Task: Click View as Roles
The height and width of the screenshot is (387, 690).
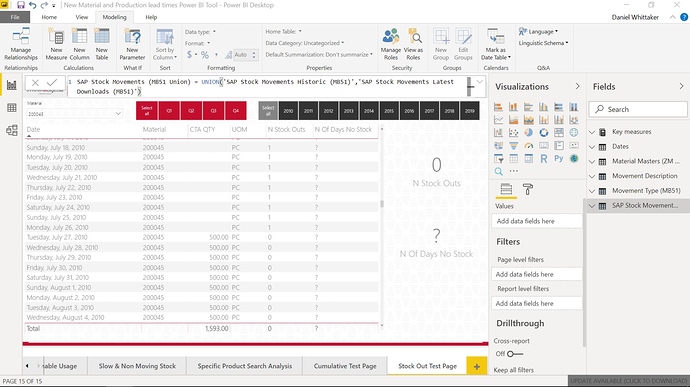Action: pos(413,44)
